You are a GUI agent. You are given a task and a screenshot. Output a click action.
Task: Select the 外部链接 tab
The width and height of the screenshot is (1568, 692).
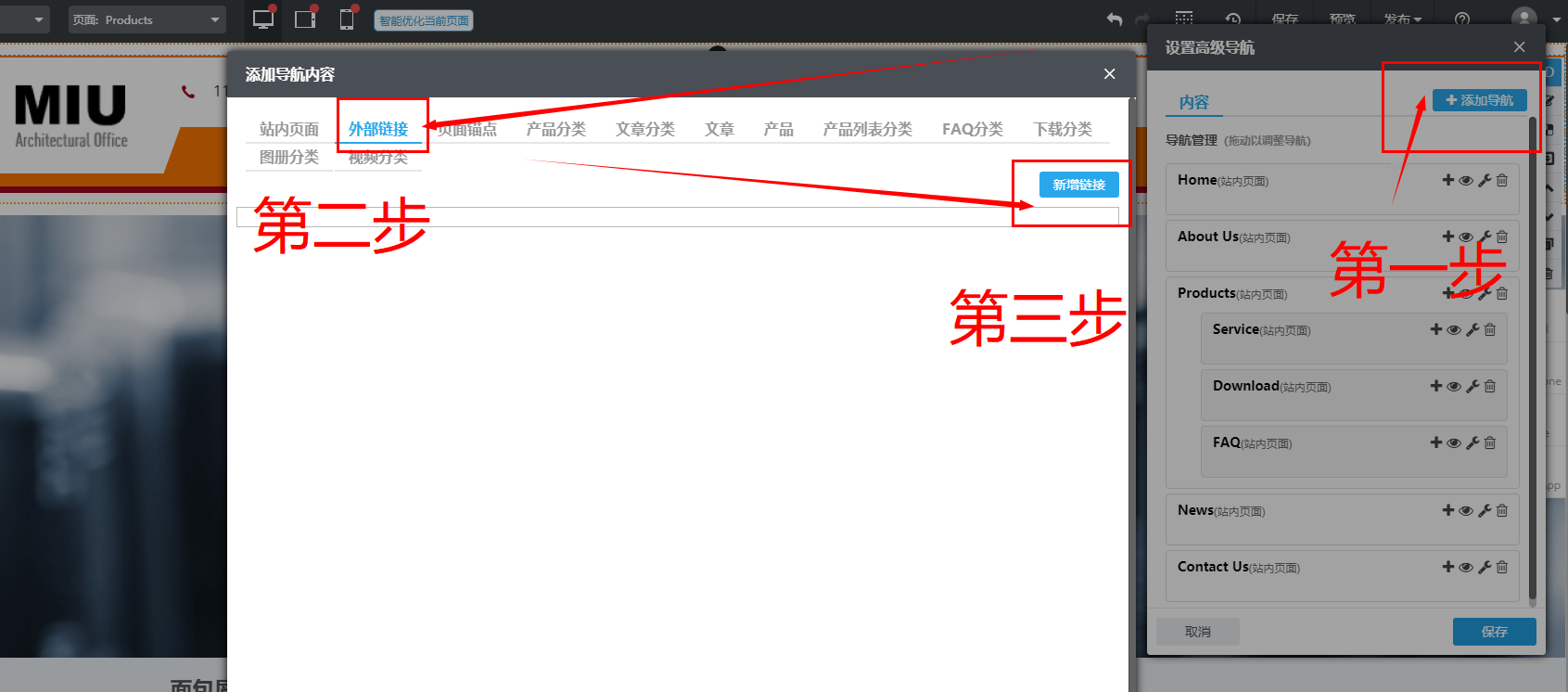click(x=378, y=129)
